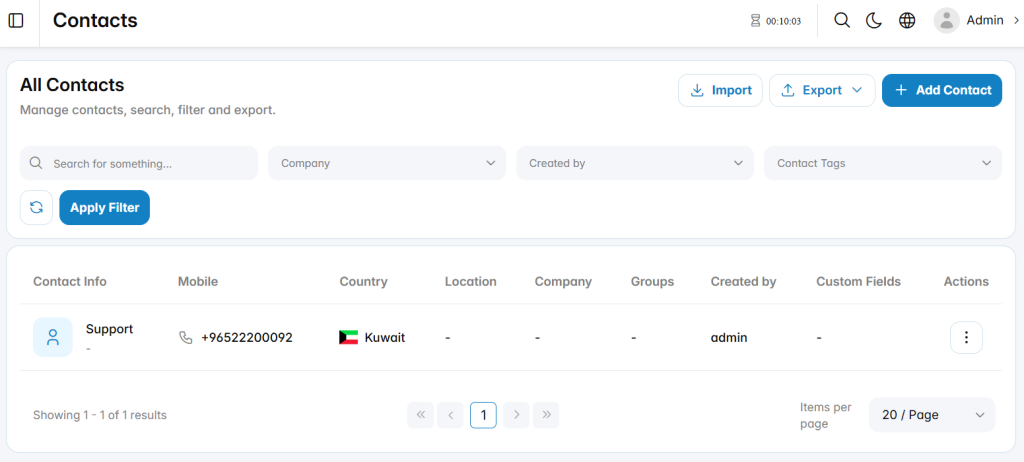Click the Actions column header
The width and height of the screenshot is (1024, 462).
tap(966, 282)
